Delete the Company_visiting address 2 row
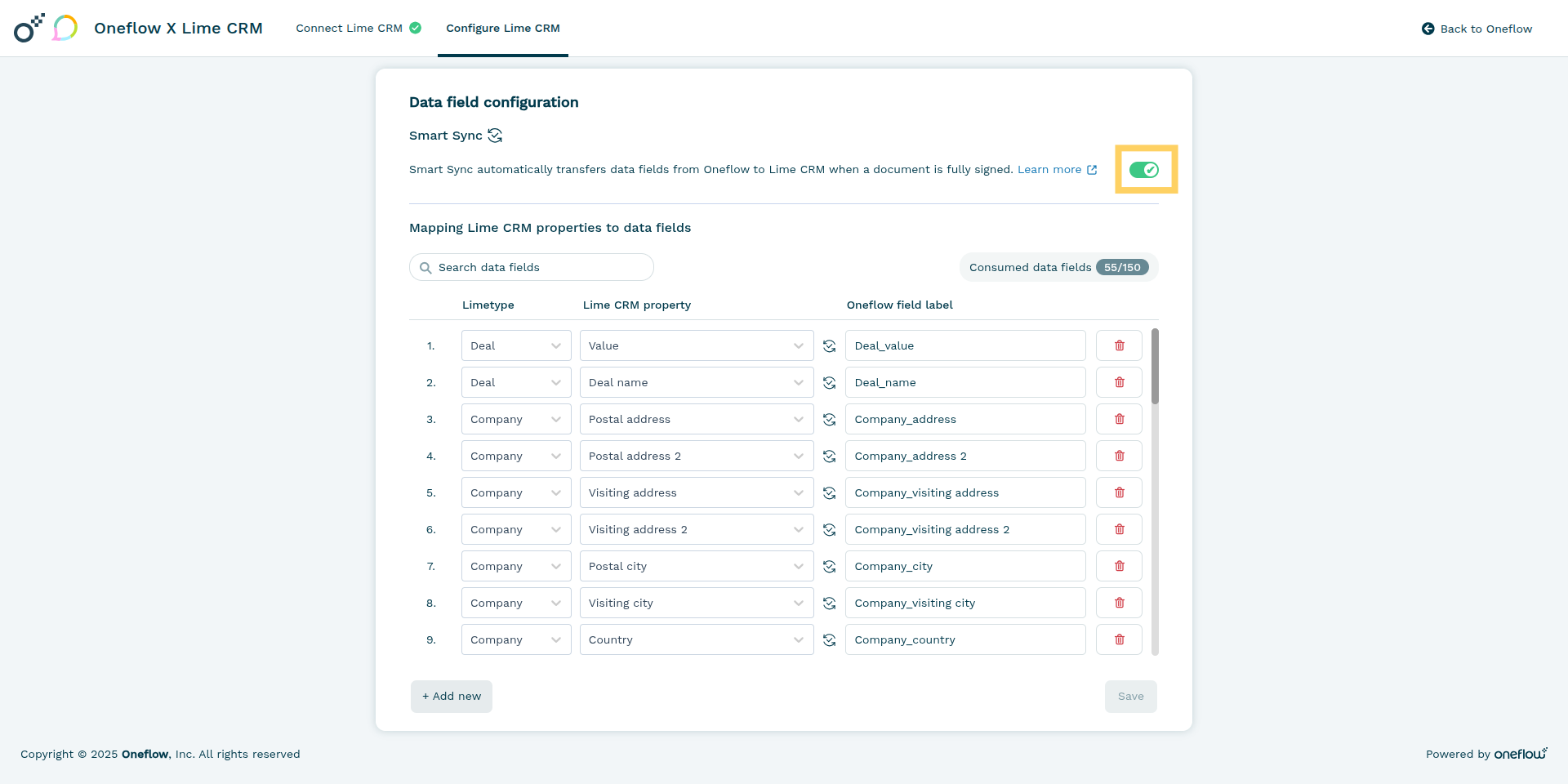This screenshot has height=784, width=1568. (x=1119, y=529)
